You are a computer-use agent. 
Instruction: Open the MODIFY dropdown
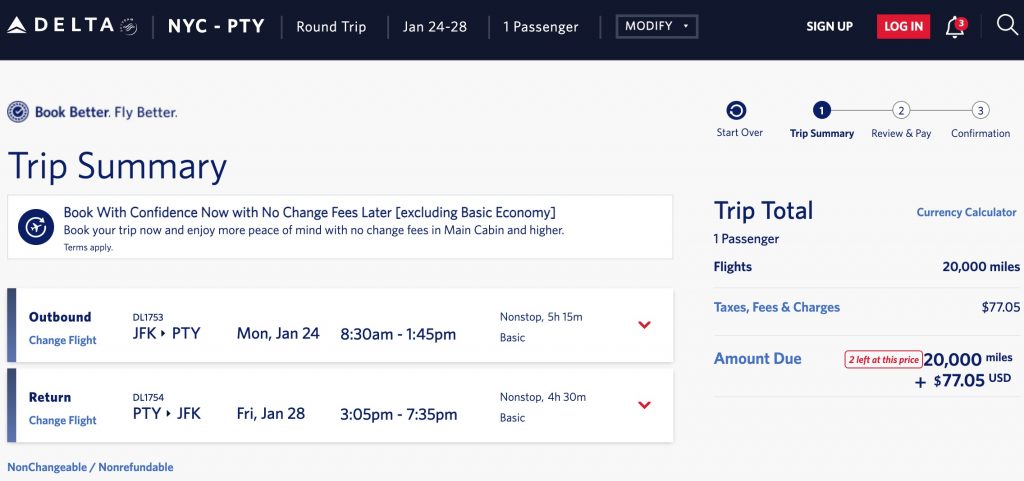656,26
